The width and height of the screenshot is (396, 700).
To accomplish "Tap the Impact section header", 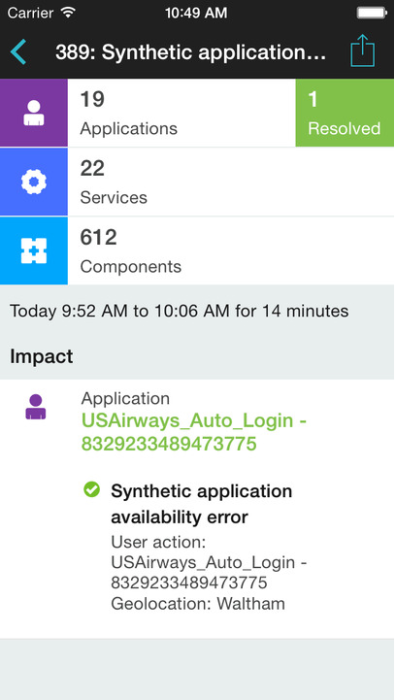I will pyautogui.click(x=42, y=357).
